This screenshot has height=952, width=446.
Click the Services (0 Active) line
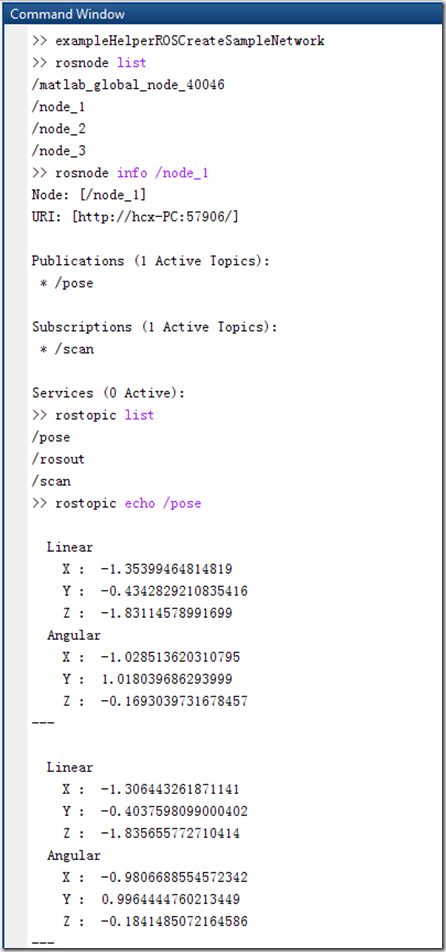click(109, 393)
